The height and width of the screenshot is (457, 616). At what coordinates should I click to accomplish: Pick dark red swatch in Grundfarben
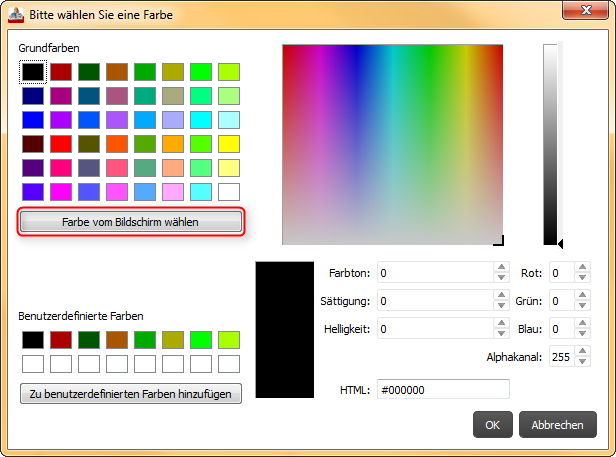61,72
